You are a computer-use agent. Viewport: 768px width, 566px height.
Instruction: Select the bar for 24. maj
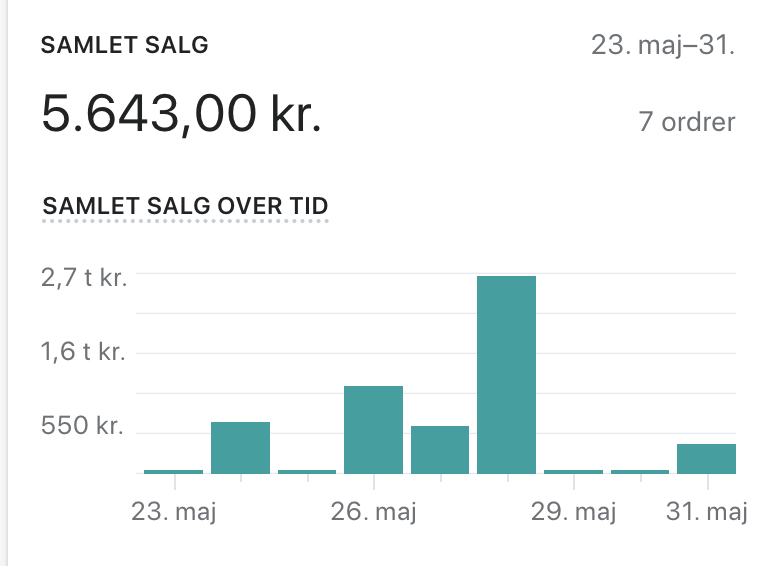click(240, 447)
